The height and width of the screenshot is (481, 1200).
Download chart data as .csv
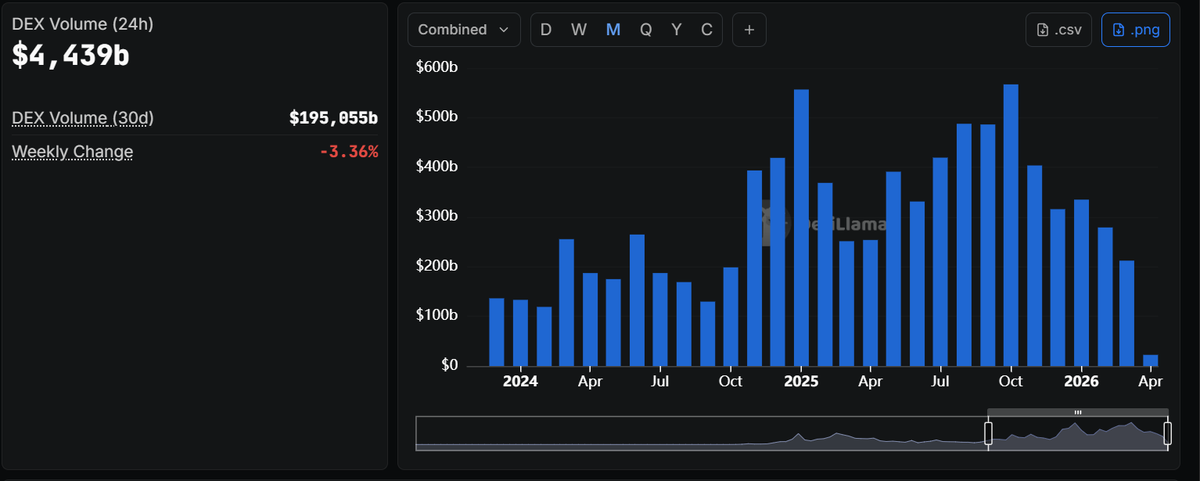1059,30
